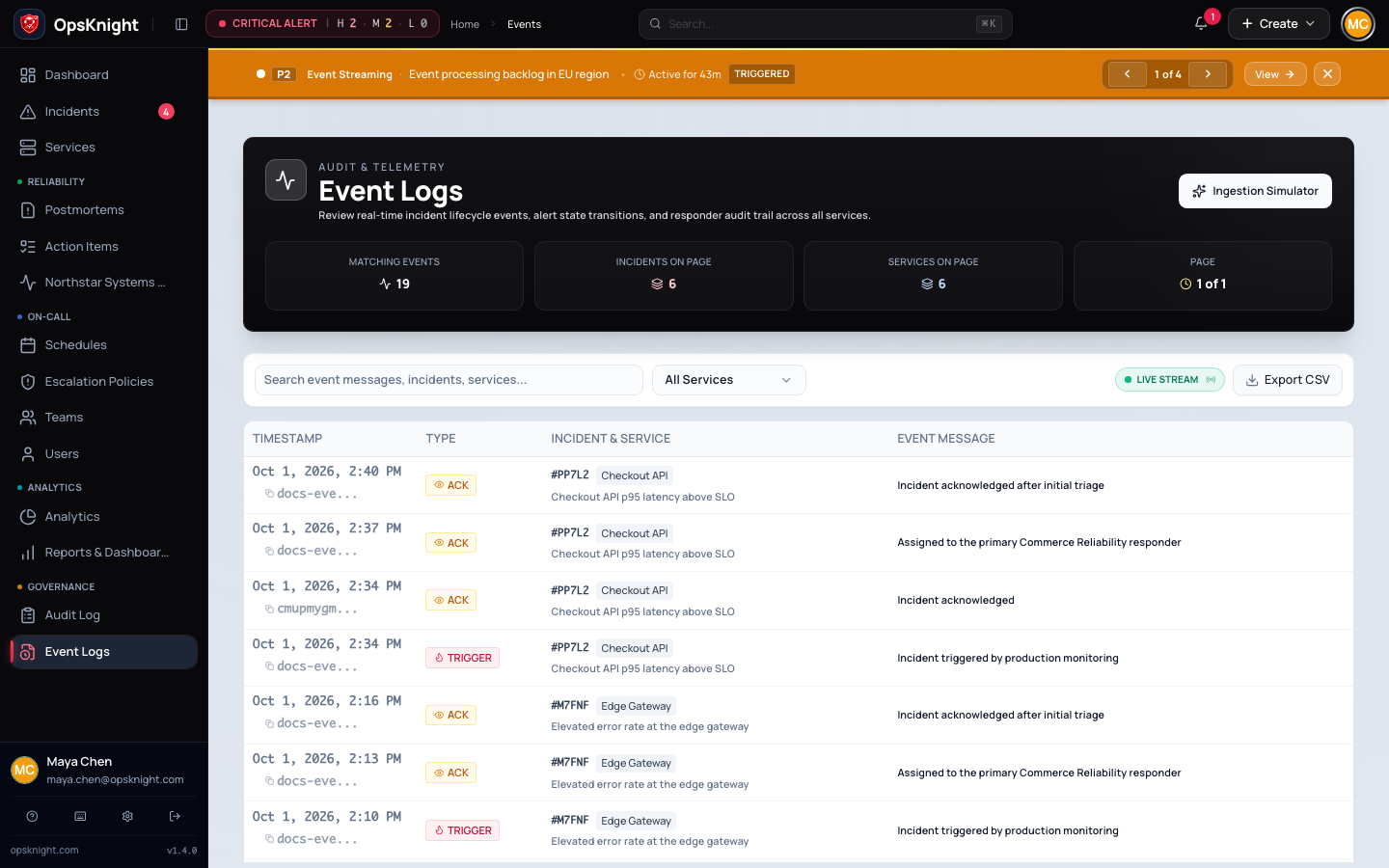The height and width of the screenshot is (868, 1389).
Task: Click the TRIGGER badge in 2:10 PM row
Action: 463,830
